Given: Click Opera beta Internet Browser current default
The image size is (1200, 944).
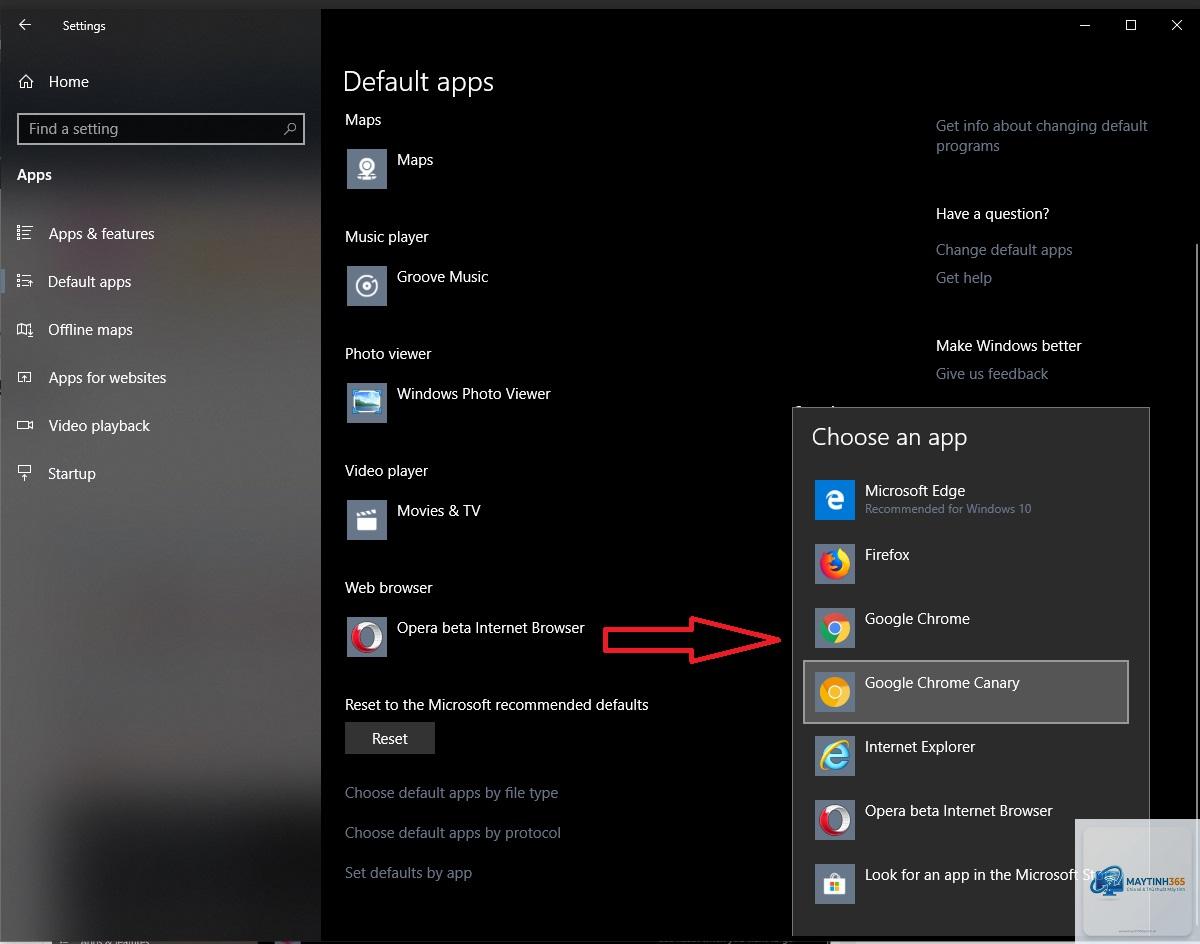Looking at the screenshot, I should (490, 627).
